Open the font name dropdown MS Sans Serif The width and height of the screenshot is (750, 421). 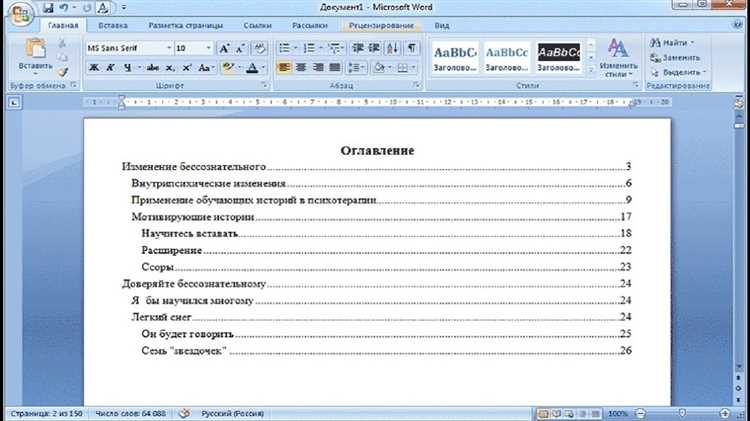pyautogui.click(x=169, y=48)
